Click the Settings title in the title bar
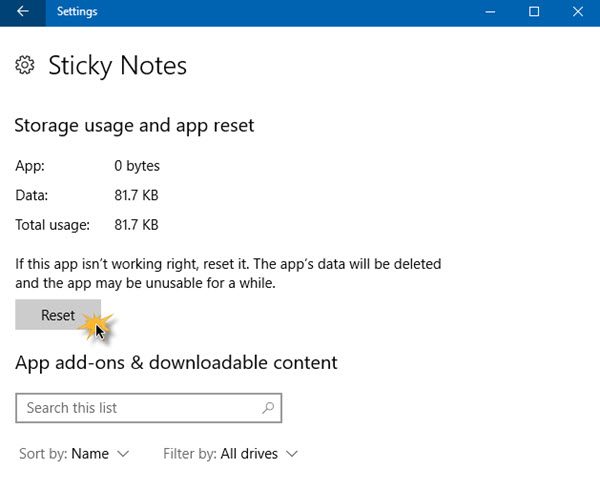The width and height of the screenshot is (600, 490). (77, 12)
